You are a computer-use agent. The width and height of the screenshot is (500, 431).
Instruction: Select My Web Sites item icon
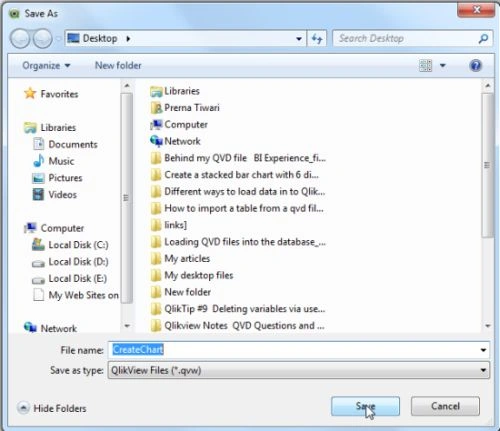click(x=38, y=295)
